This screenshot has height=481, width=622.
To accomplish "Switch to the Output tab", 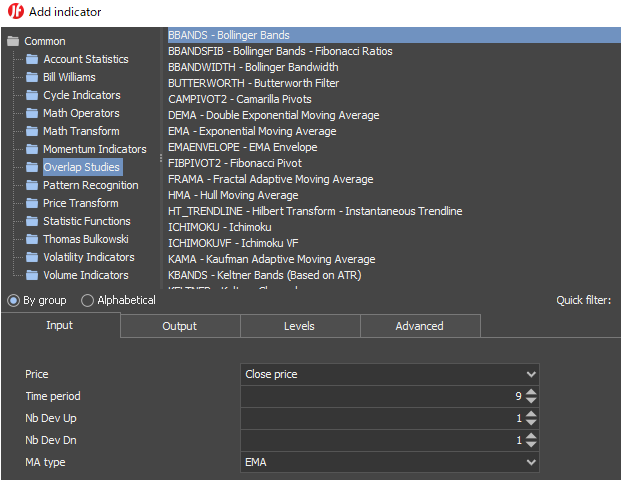I will click(180, 326).
